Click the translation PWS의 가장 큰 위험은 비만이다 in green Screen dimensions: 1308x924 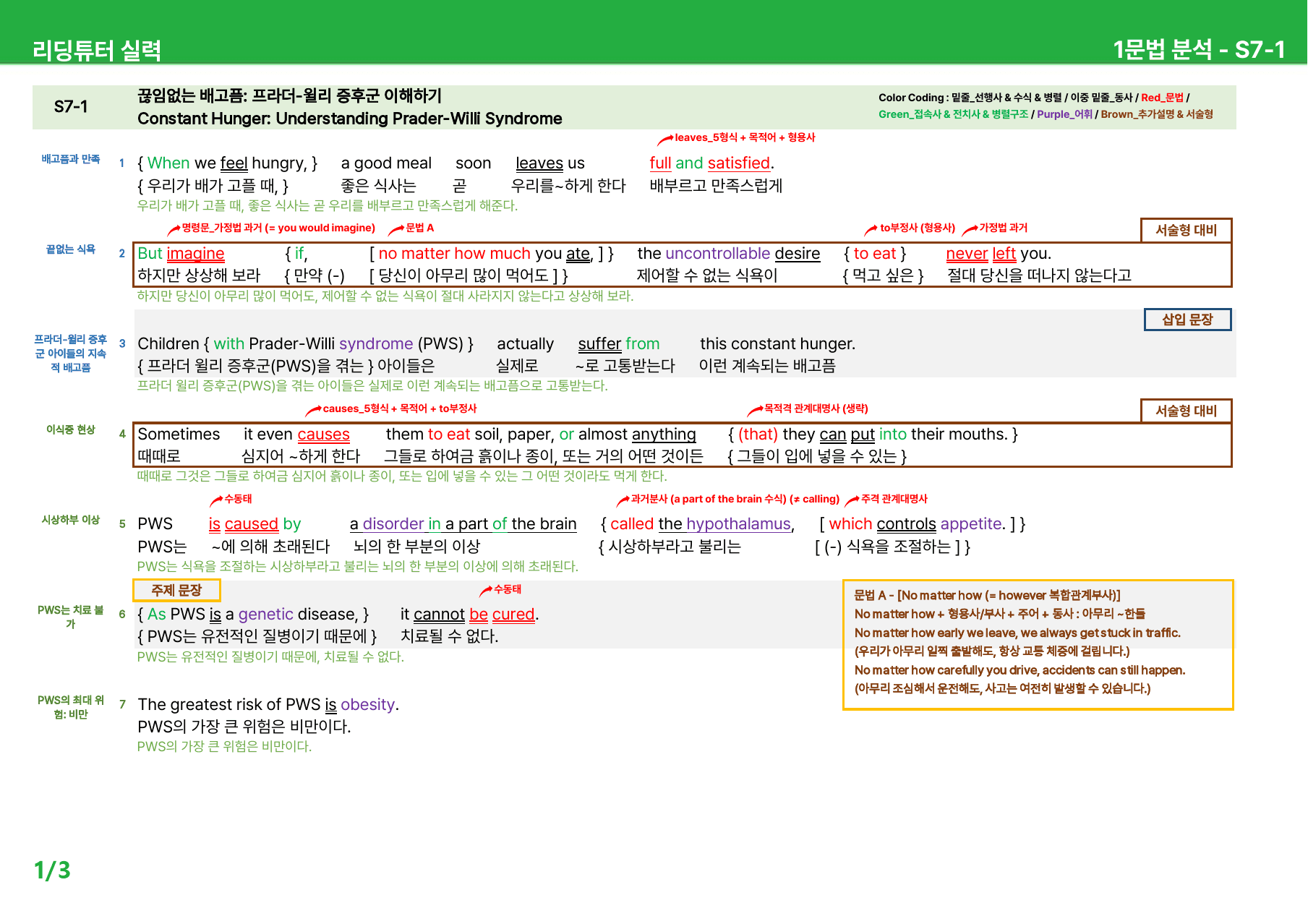point(224,746)
